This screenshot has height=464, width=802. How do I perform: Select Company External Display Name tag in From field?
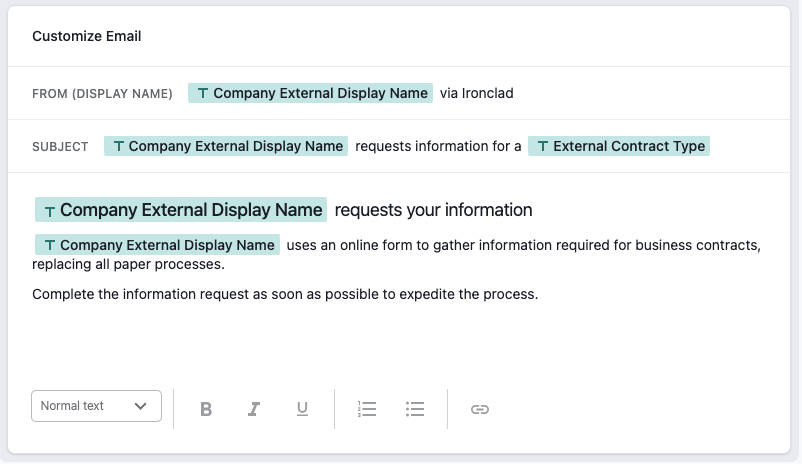tap(310, 93)
